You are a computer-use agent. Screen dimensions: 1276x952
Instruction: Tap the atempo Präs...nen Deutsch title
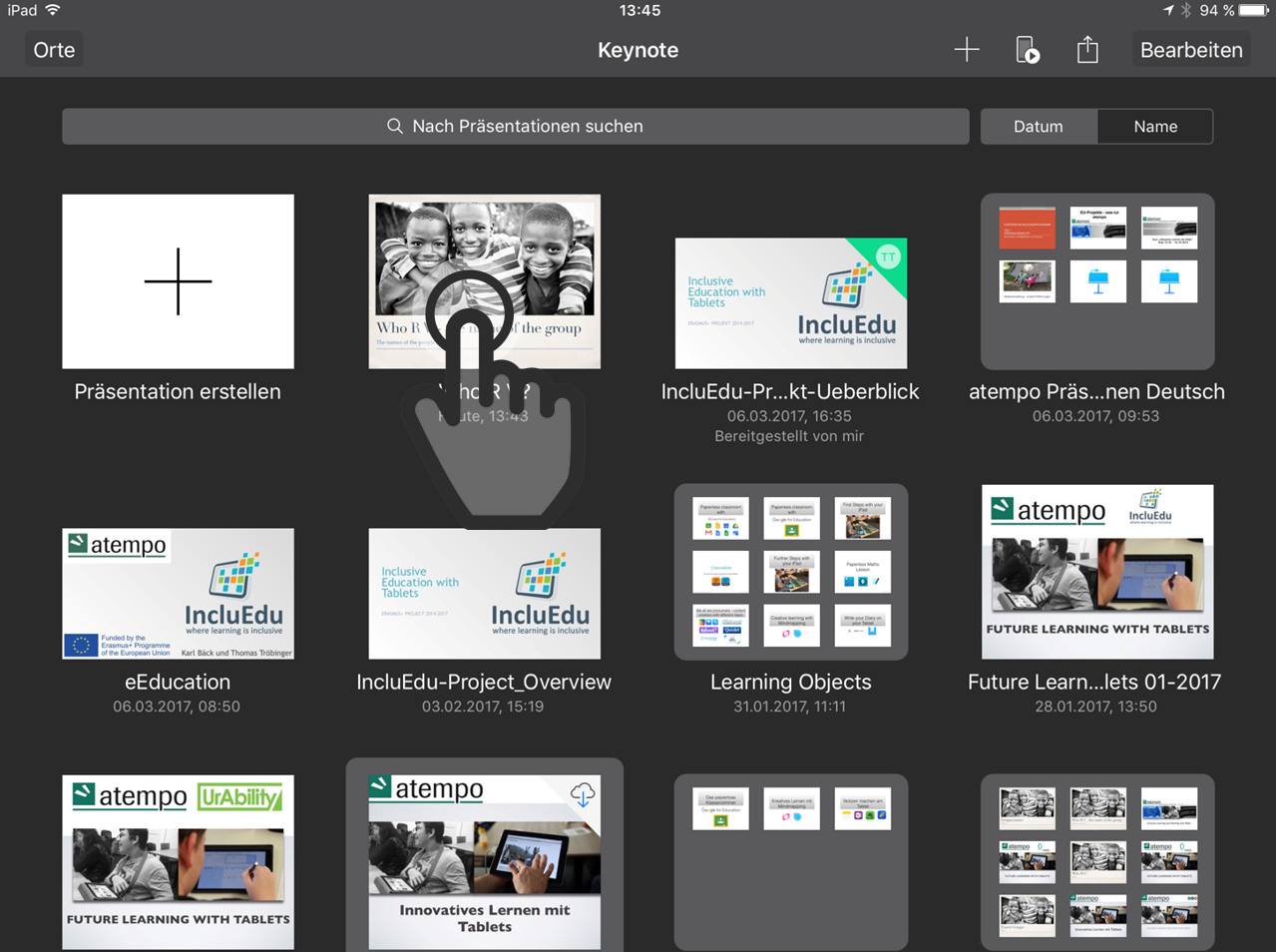pos(1096,392)
